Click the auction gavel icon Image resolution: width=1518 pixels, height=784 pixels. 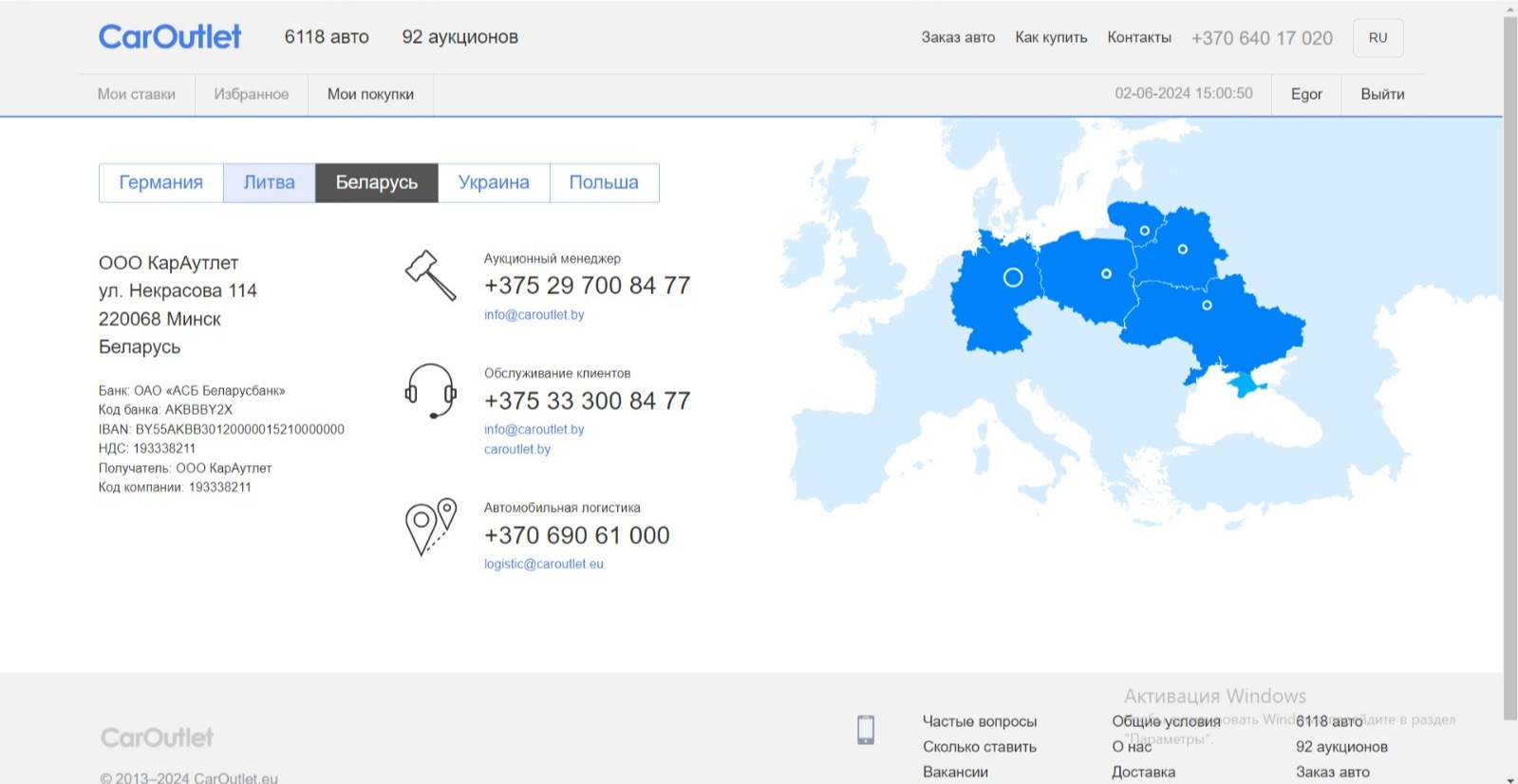click(x=431, y=275)
